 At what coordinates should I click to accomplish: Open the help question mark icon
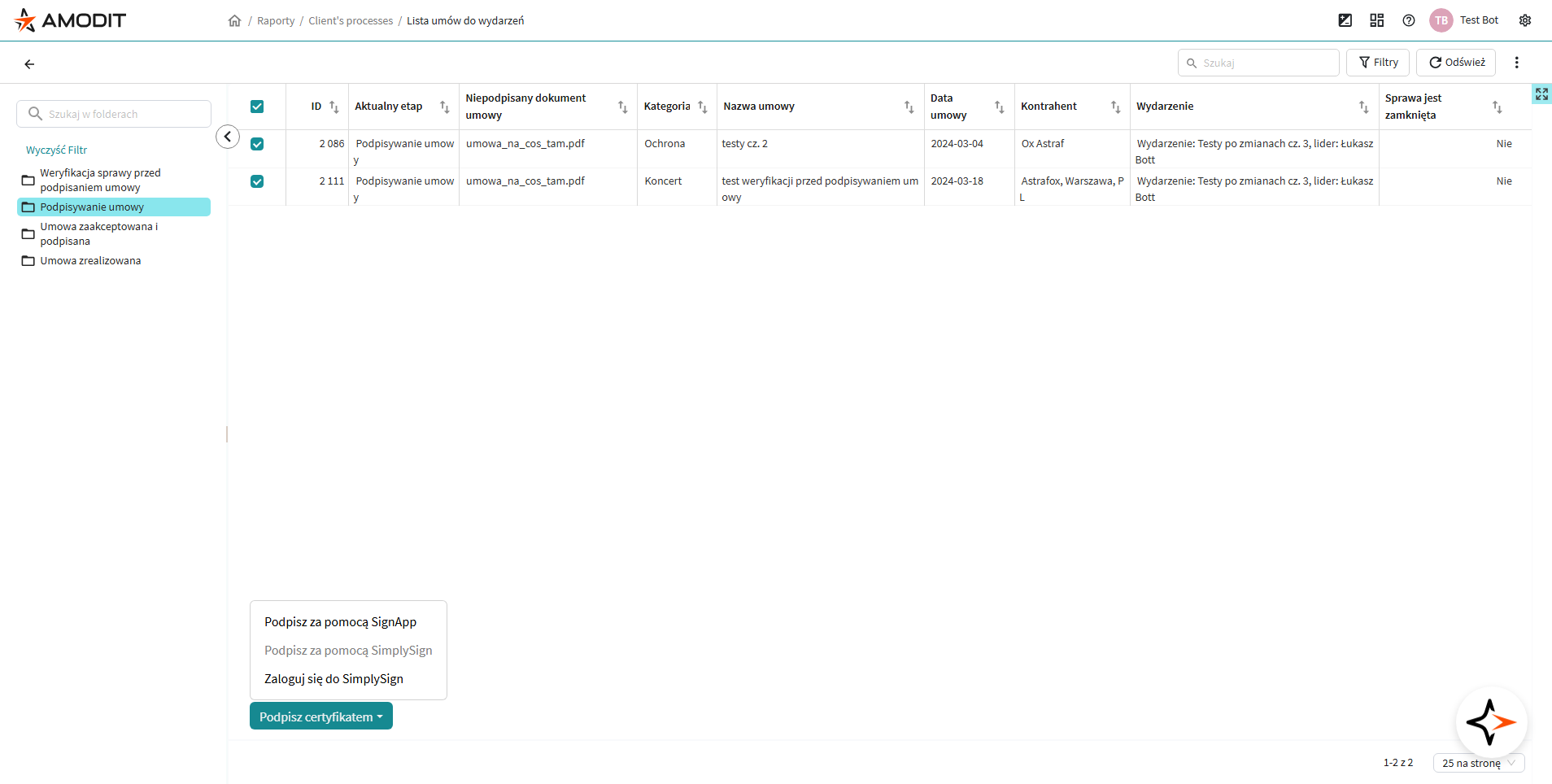point(1409,20)
